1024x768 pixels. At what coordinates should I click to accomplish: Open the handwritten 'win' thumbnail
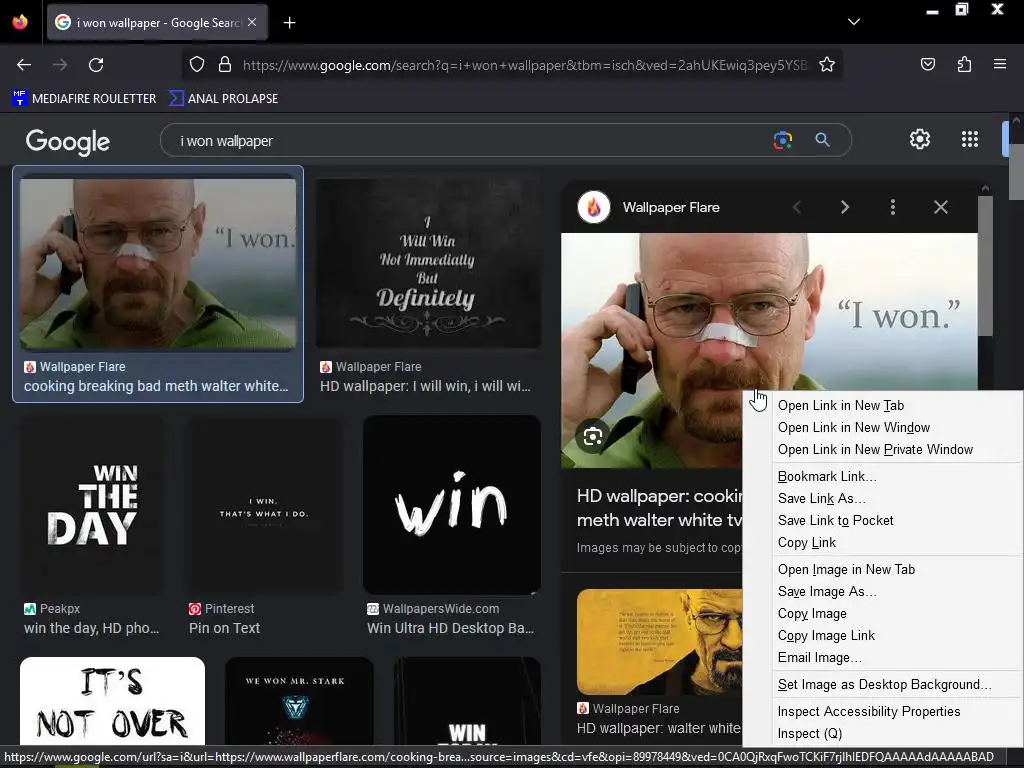point(452,505)
